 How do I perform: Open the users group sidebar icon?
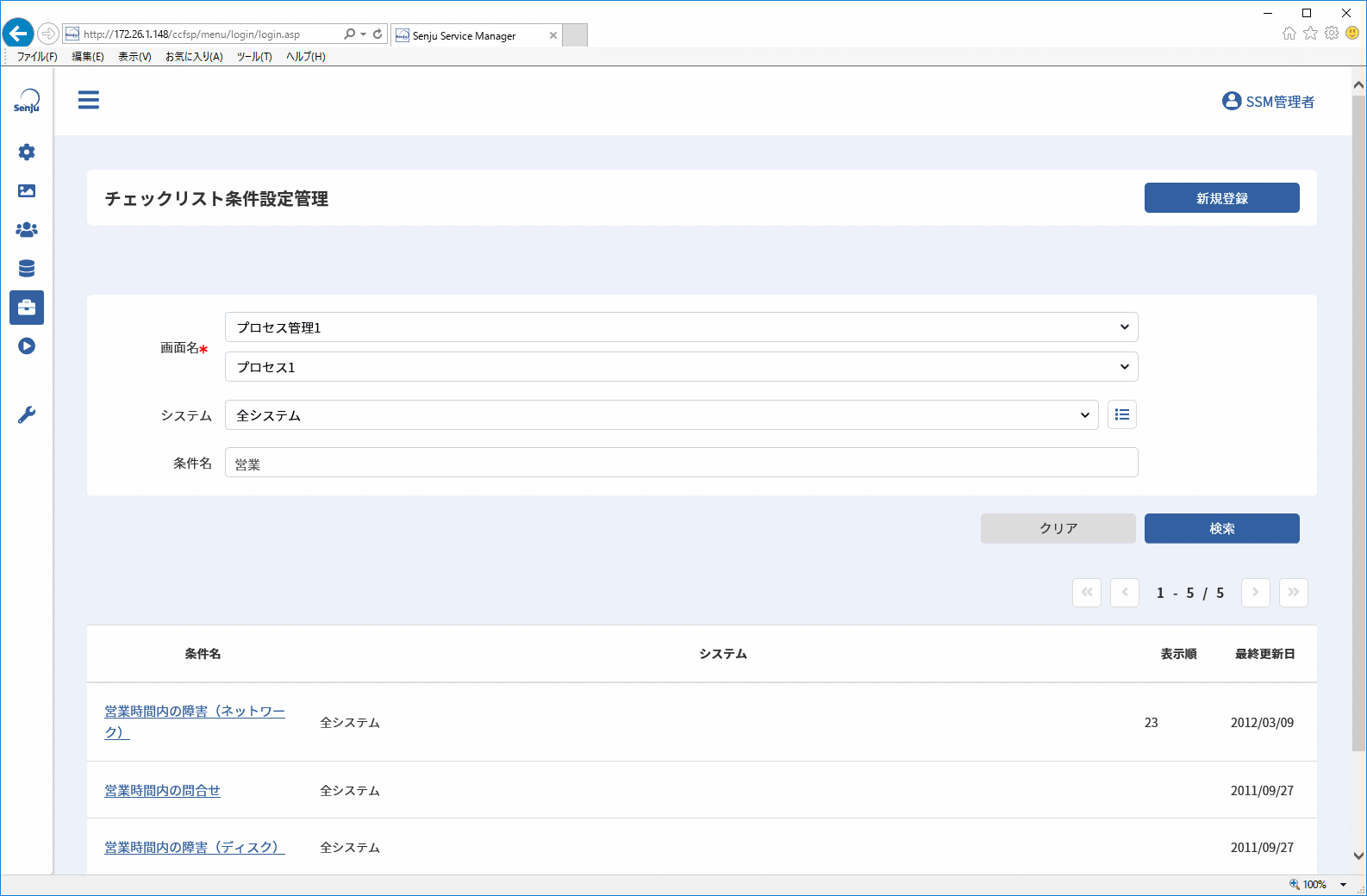[27, 230]
